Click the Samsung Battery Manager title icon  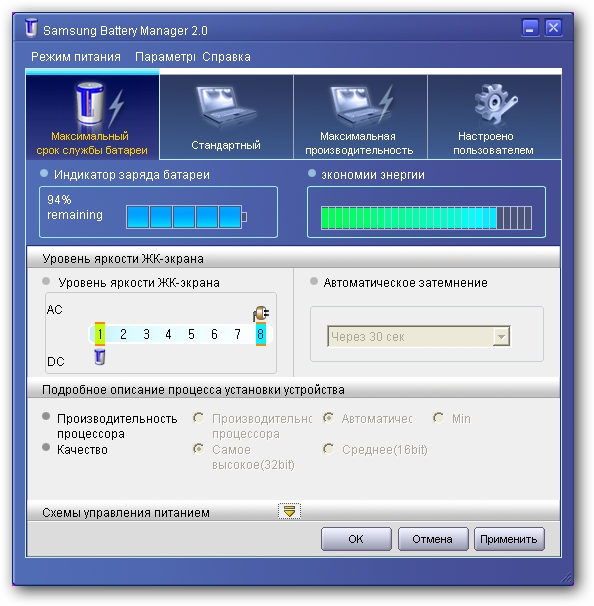pyautogui.click(x=31, y=27)
